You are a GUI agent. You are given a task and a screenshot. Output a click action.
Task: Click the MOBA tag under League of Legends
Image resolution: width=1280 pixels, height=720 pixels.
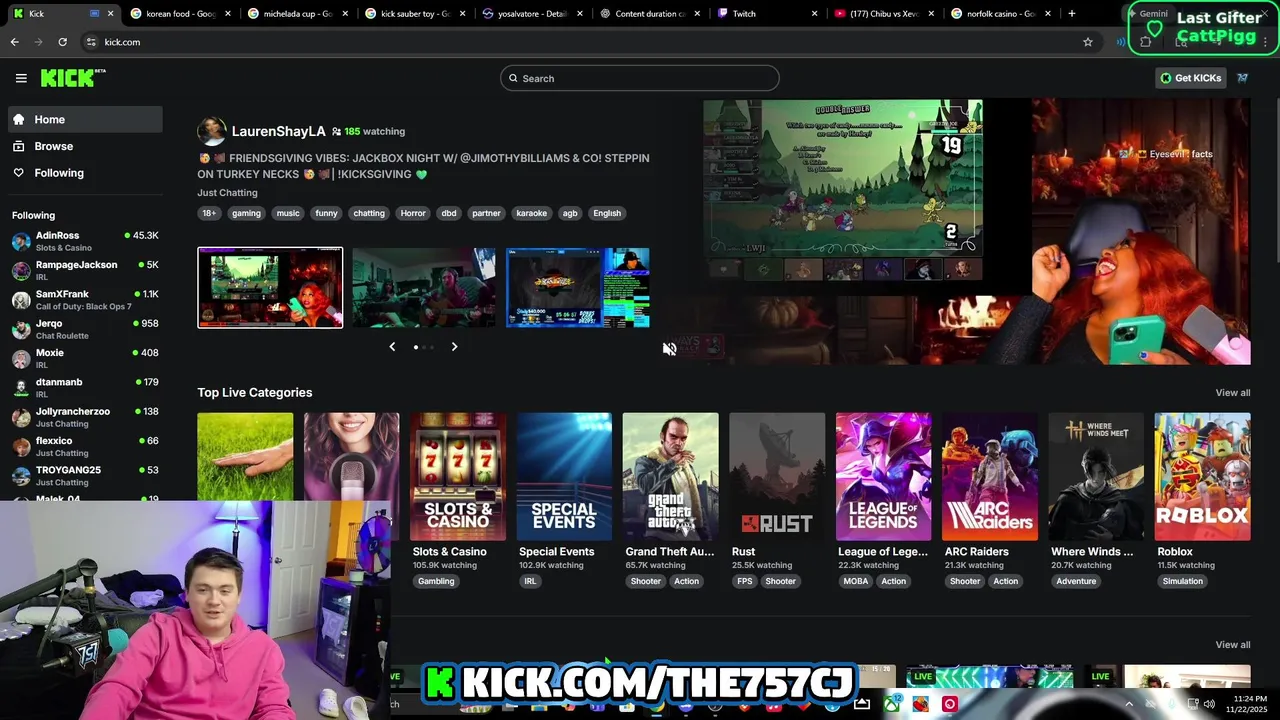coord(856,581)
